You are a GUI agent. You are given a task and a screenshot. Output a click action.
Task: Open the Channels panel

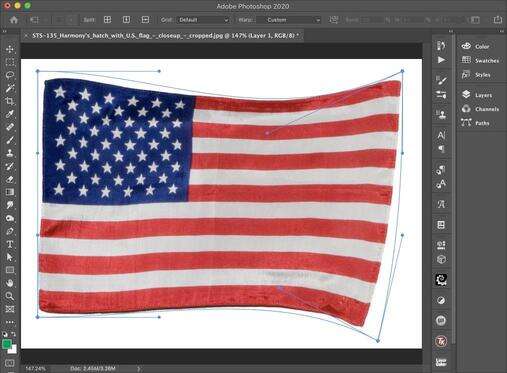(480, 109)
